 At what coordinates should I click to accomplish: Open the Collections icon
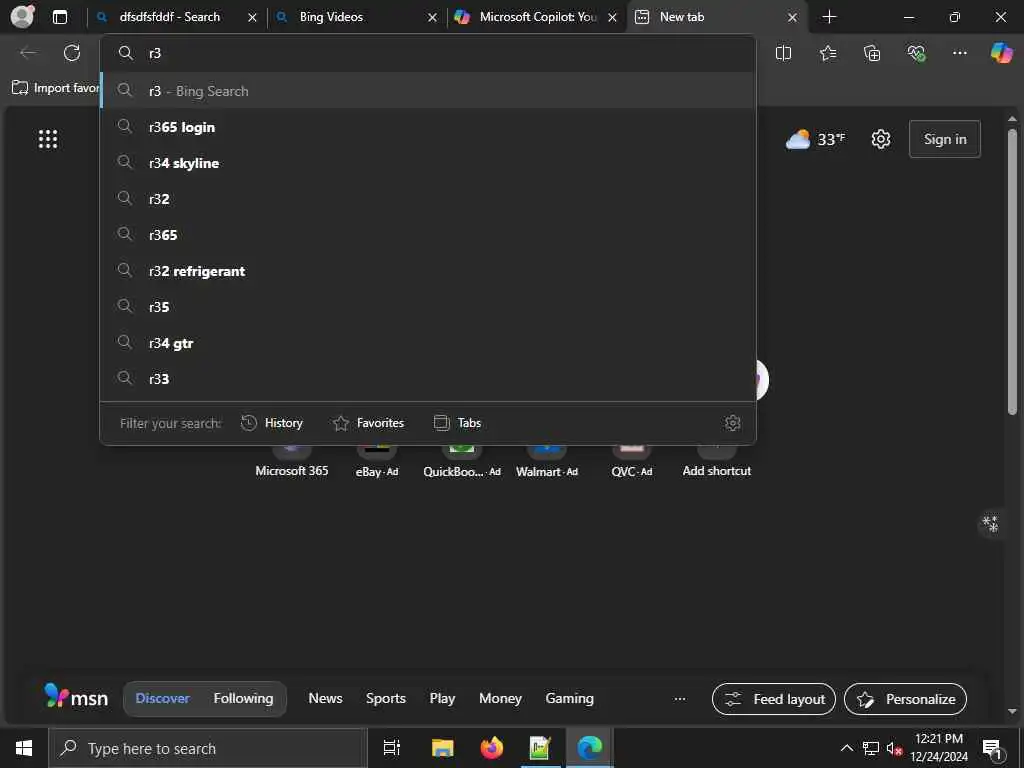click(x=872, y=53)
